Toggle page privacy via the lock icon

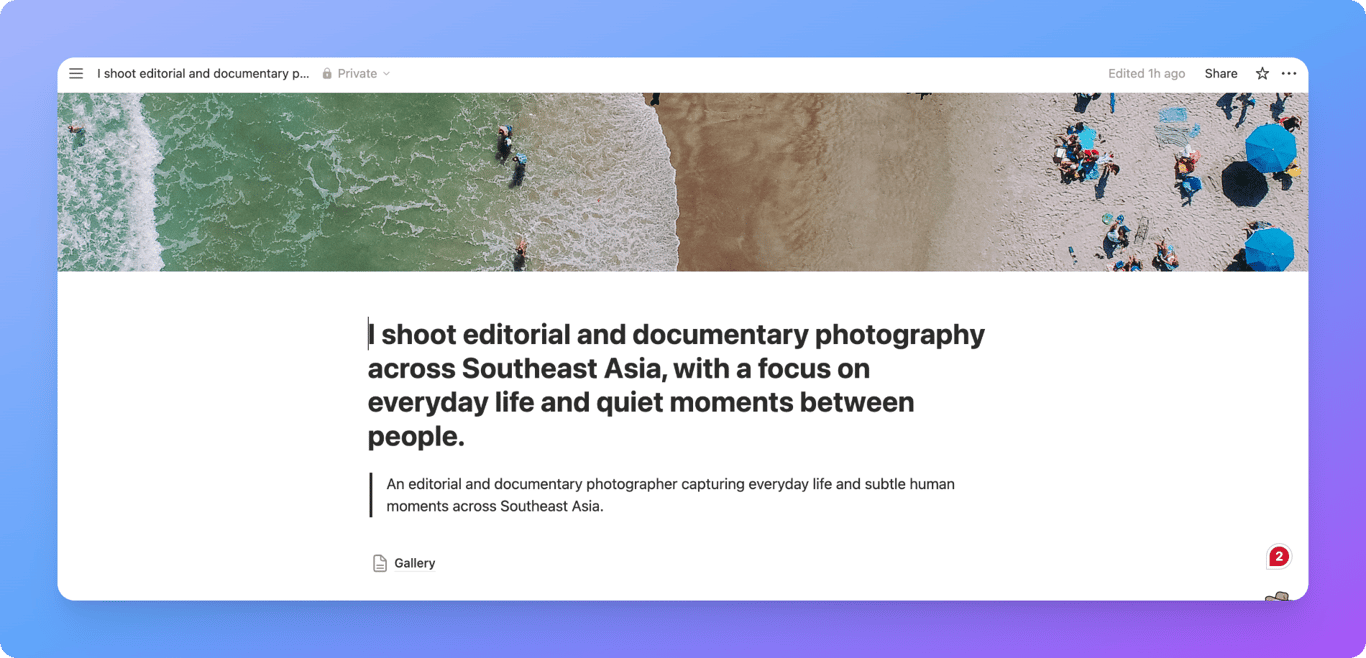click(326, 73)
